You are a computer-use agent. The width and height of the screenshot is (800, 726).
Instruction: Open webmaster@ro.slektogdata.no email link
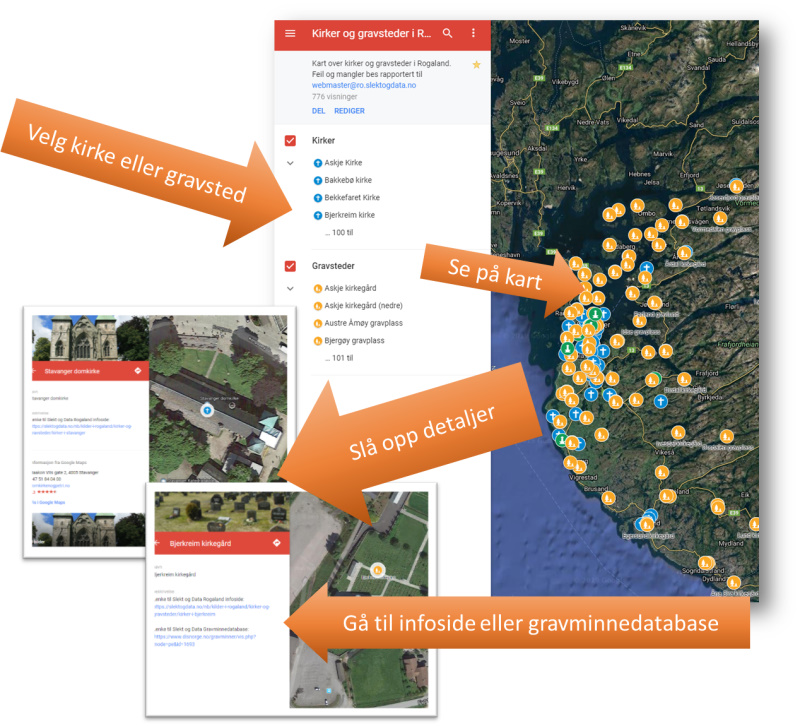click(x=364, y=85)
